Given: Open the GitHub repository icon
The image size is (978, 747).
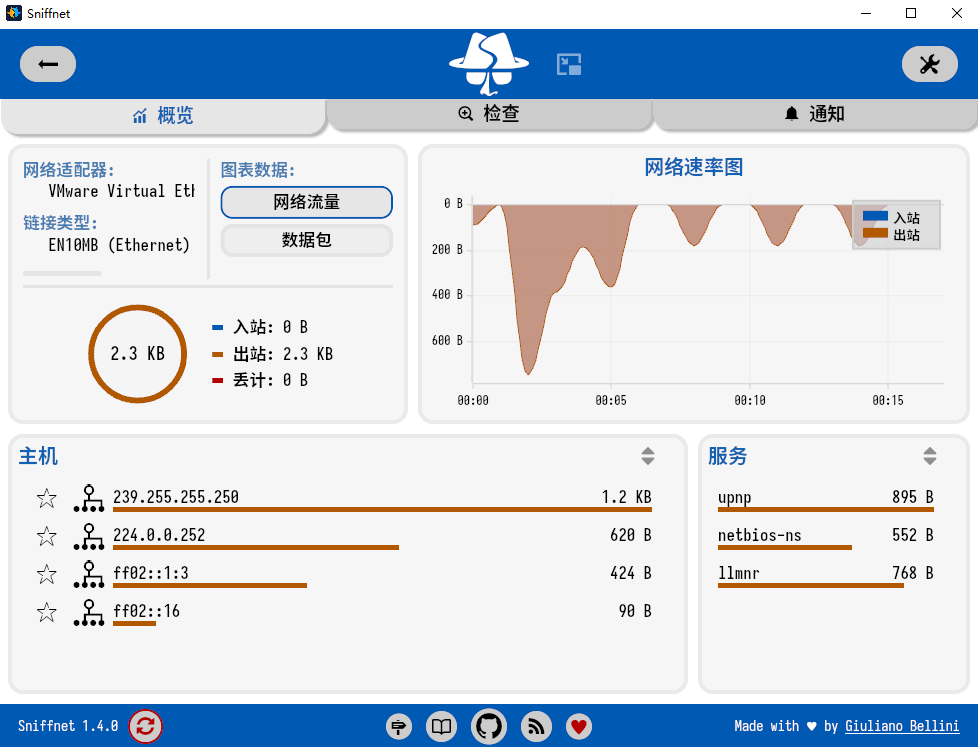Looking at the screenshot, I should pyautogui.click(x=489, y=727).
